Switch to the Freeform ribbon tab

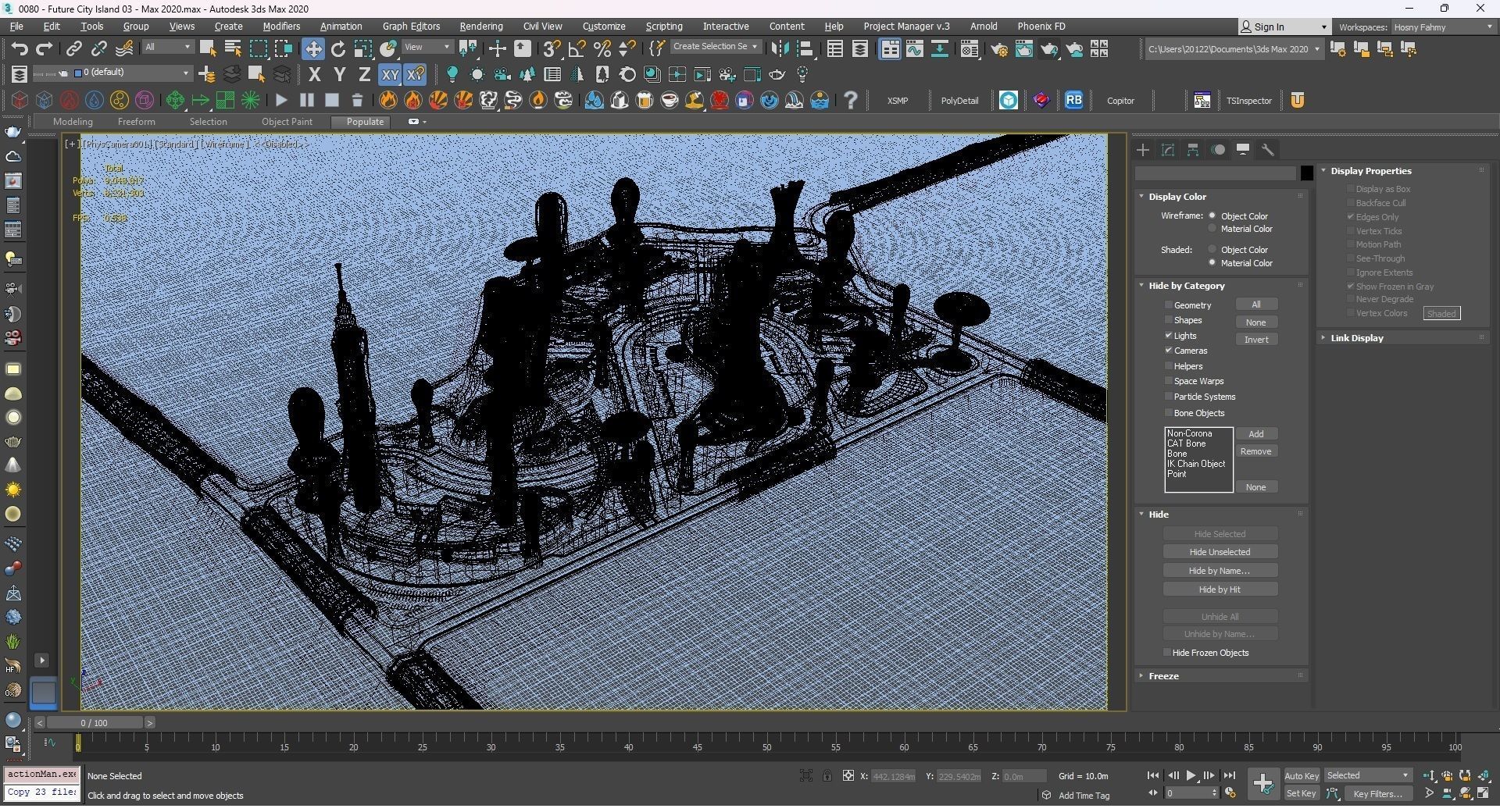point(136,122)
